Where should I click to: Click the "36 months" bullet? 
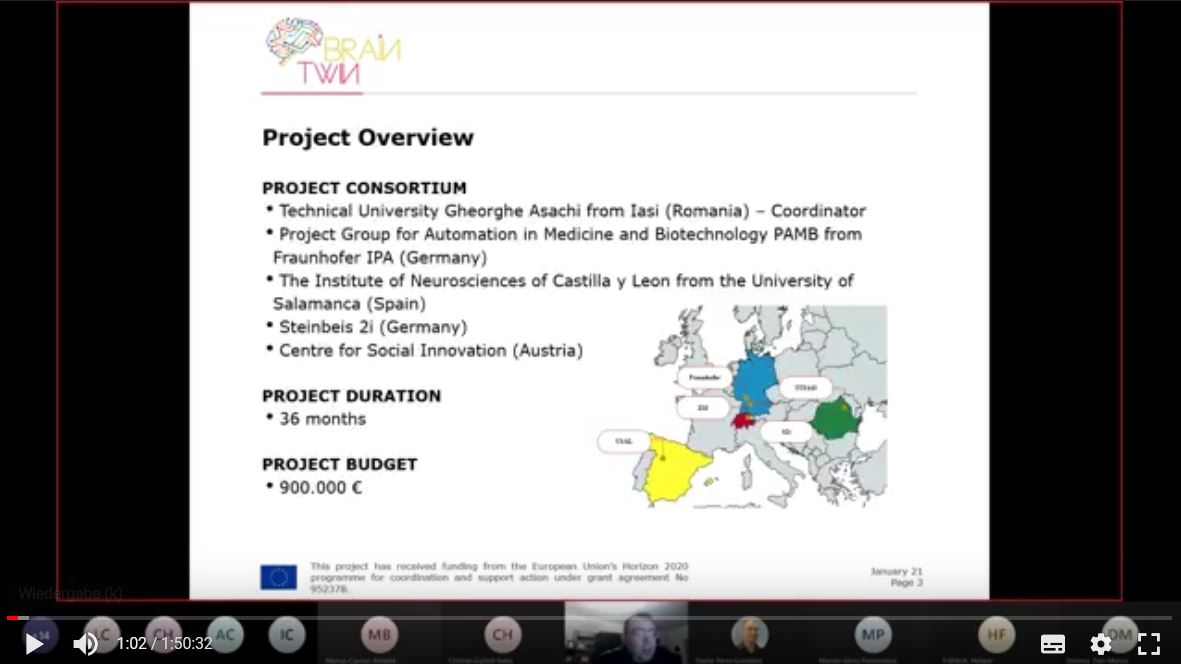pos(316,419)
